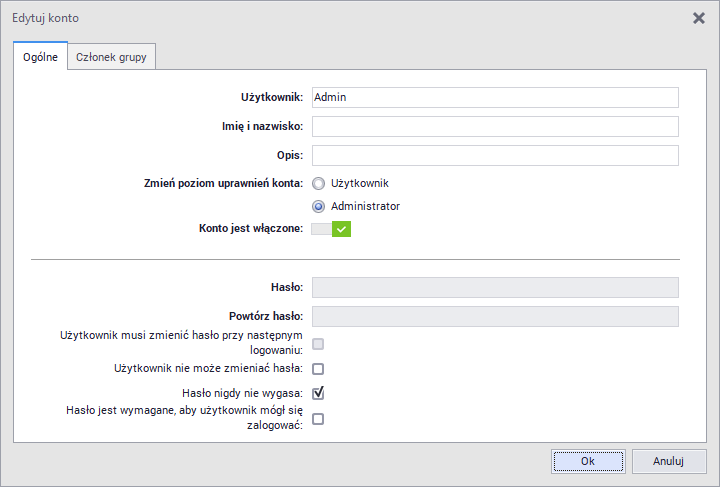The height and width of the screenshot is (487, 720).
Task: Switch to the Ogólne tab
Action: coord(40,58)
